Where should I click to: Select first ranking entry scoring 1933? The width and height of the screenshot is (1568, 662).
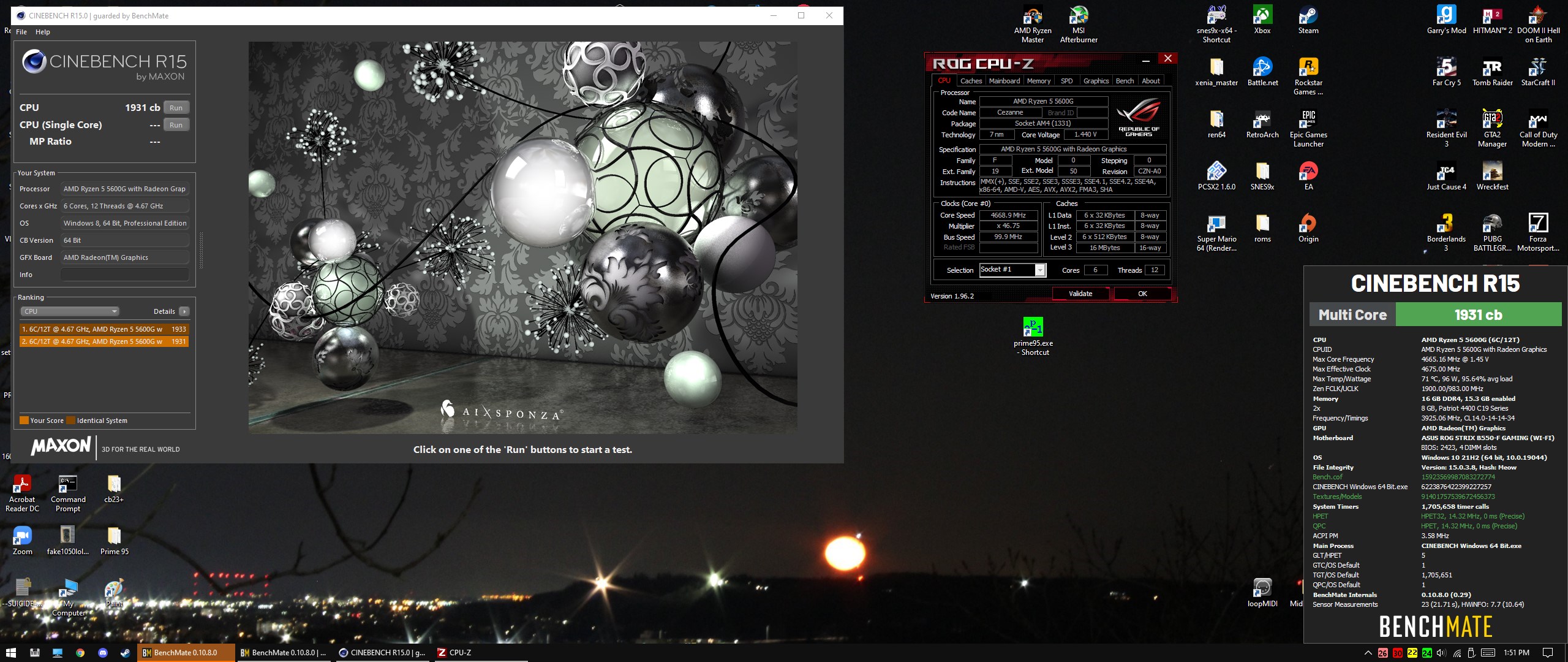tap(104, 329)
